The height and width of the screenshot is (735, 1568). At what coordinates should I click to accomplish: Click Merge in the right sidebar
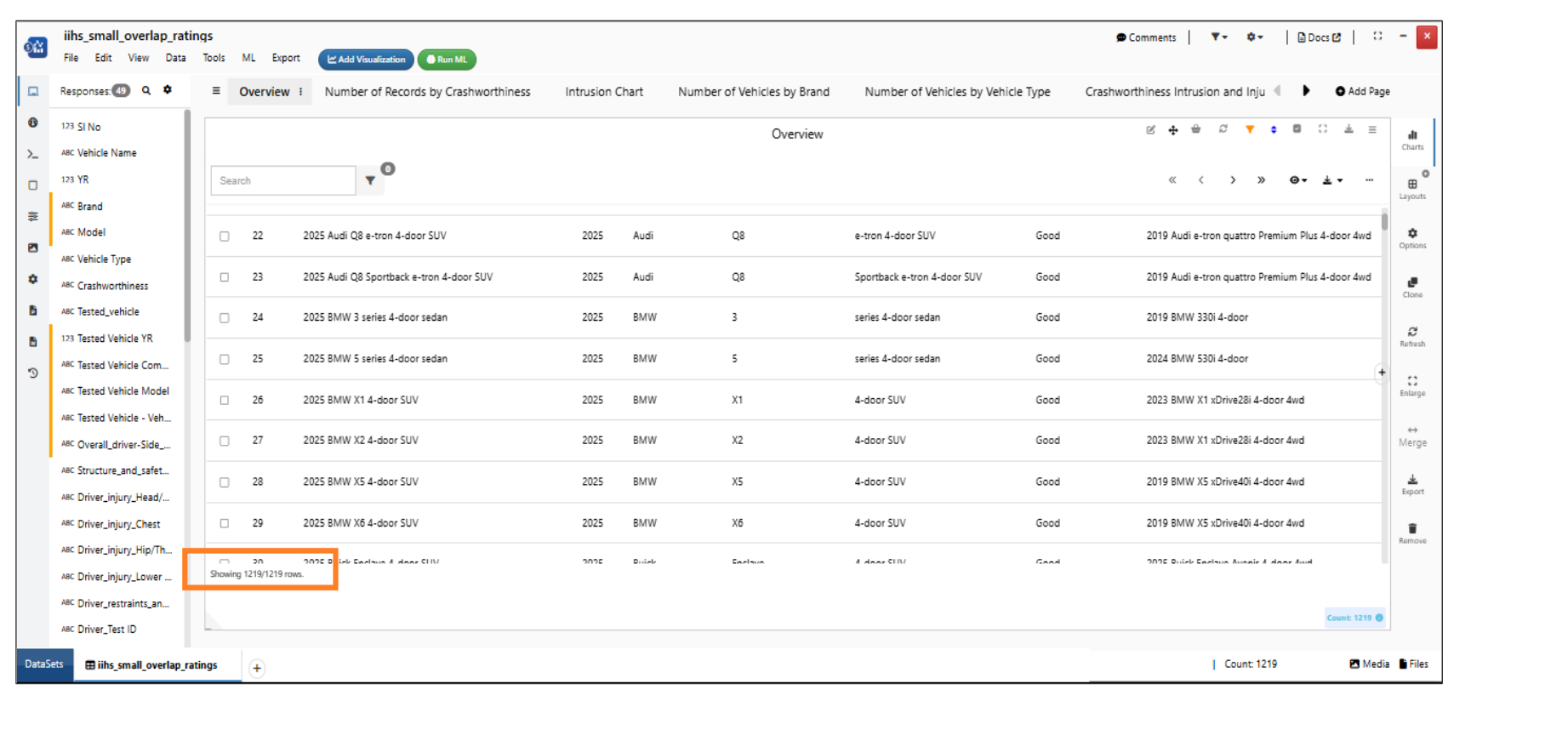1412,436
